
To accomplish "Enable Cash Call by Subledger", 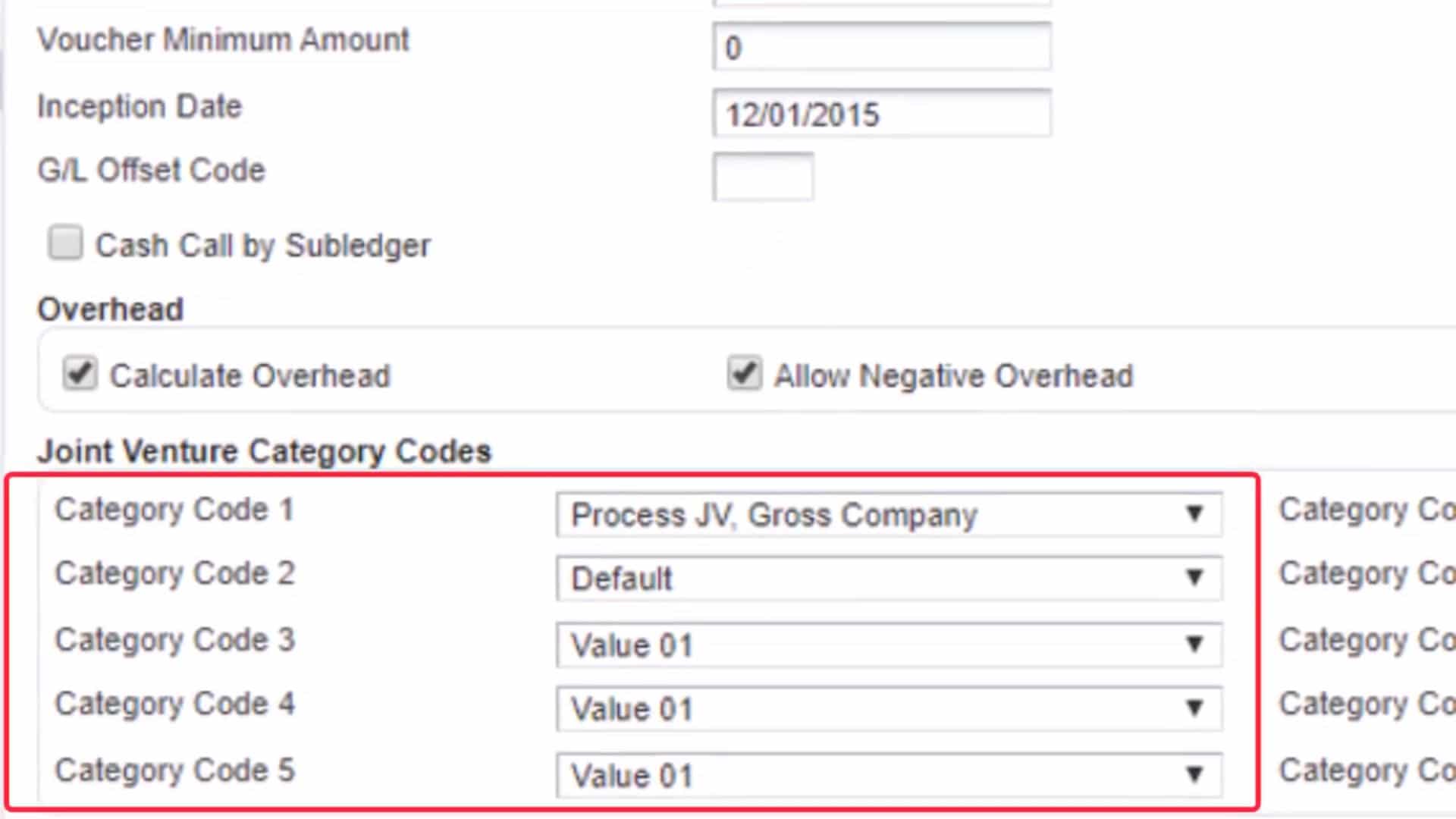I will click(65, 243).
